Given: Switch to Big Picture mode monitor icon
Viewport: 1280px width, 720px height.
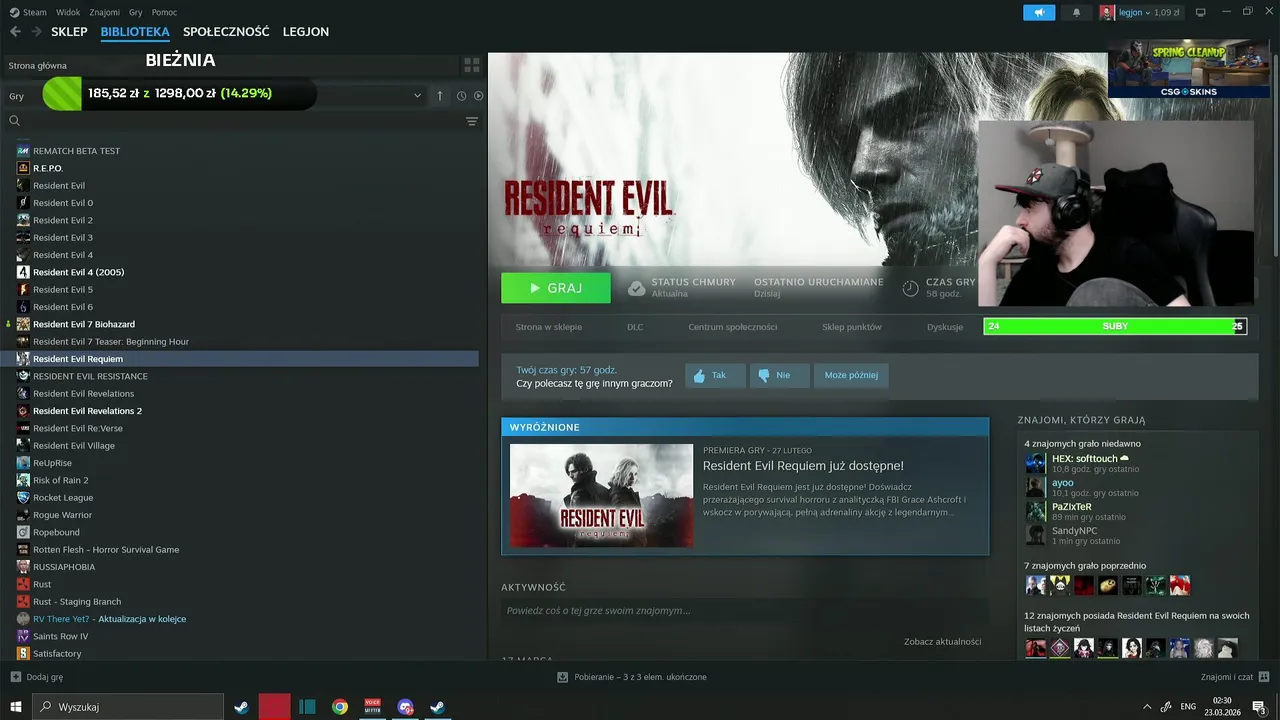Looking at the screenshot, I should (x=1201, y=13).
